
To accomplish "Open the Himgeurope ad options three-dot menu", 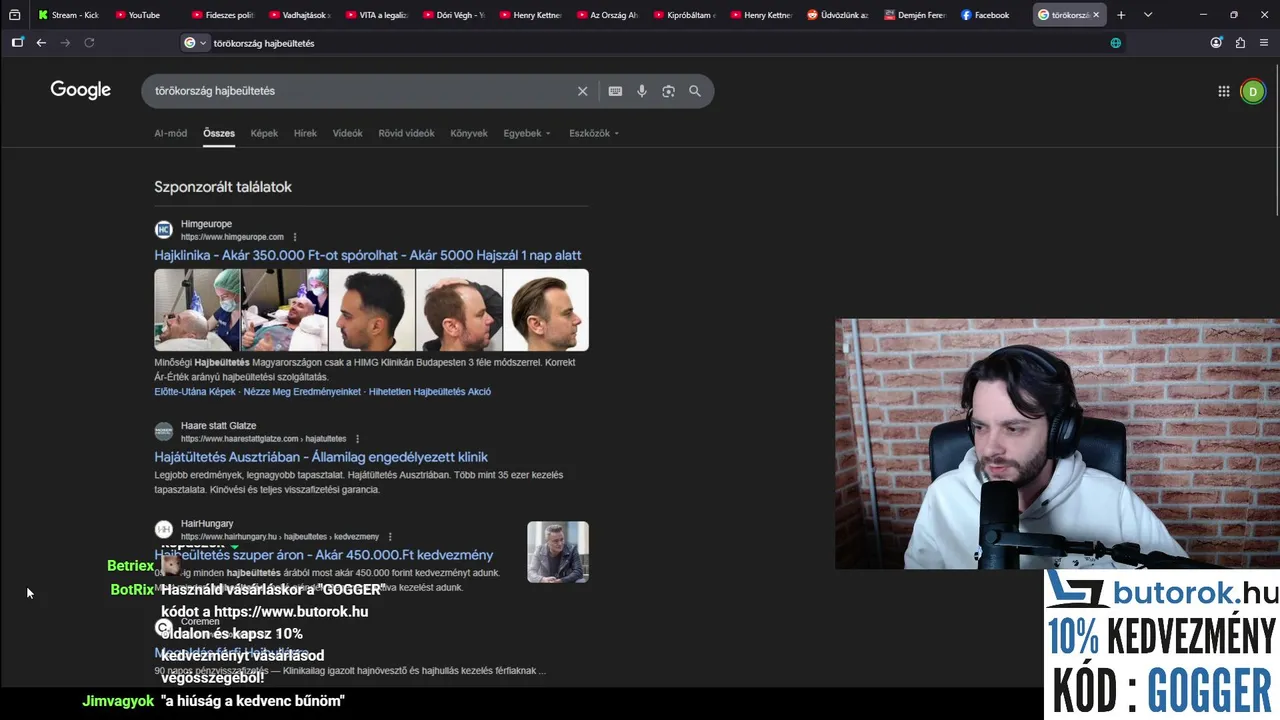I will (295, 237).
